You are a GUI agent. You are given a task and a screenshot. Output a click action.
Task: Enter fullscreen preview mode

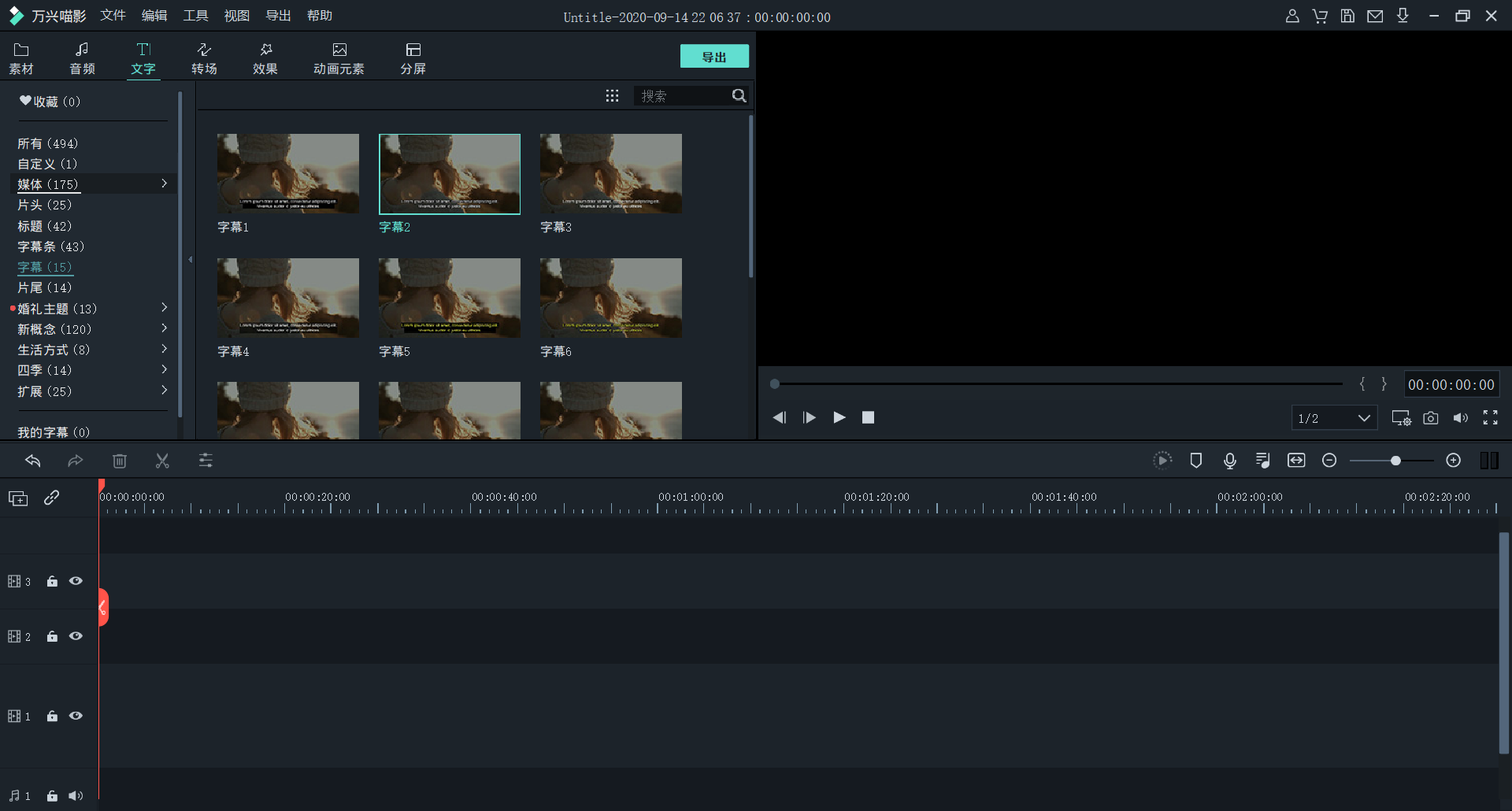coord(1490,418)
